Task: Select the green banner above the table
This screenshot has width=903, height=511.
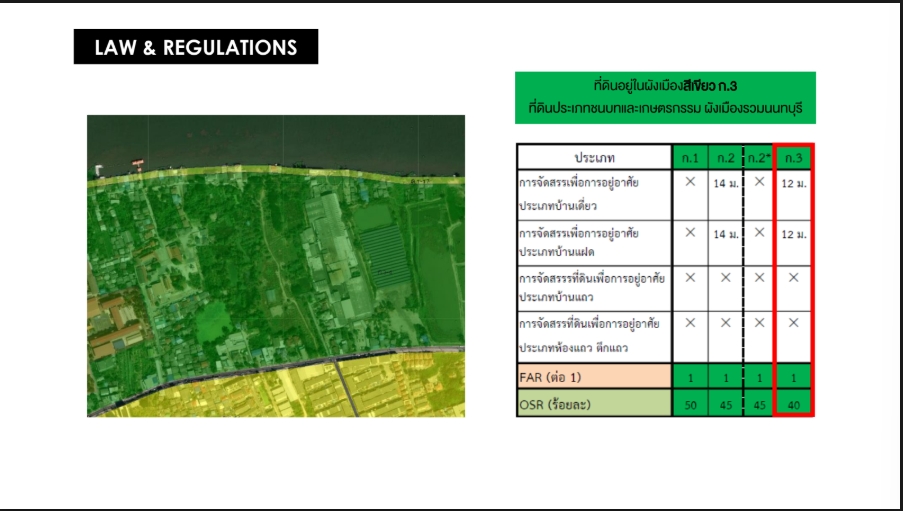Action: click(665, 97)
